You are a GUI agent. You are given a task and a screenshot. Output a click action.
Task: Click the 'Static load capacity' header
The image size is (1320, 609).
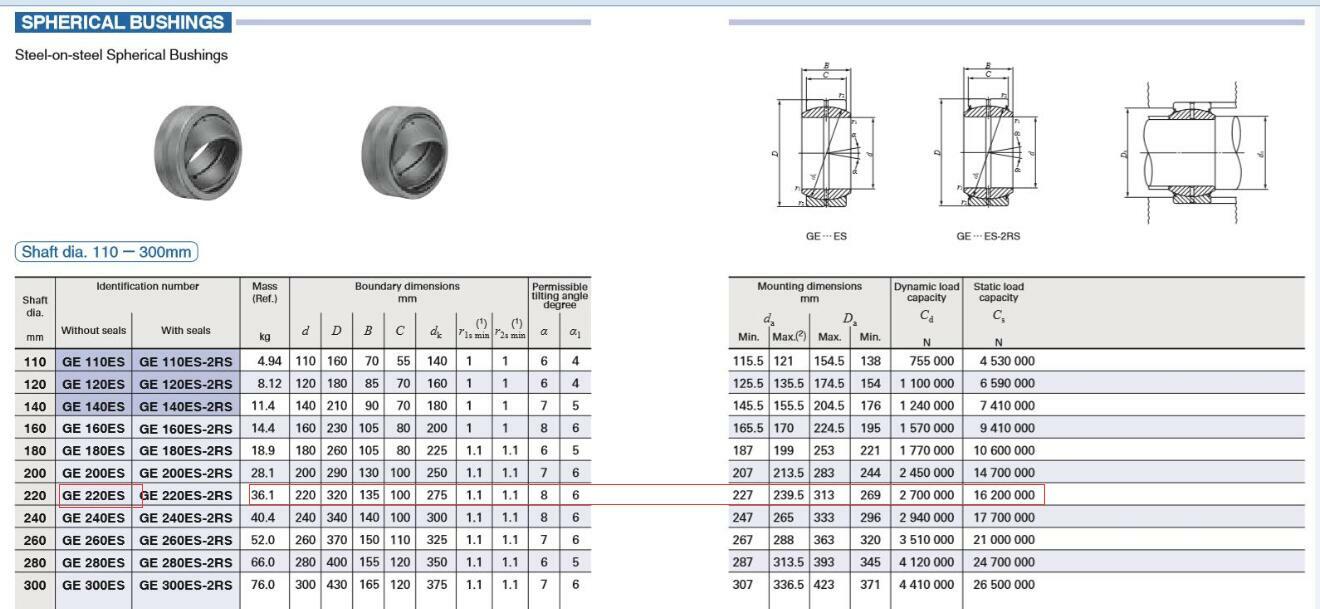pyautogui.click(x=999, y=292)
